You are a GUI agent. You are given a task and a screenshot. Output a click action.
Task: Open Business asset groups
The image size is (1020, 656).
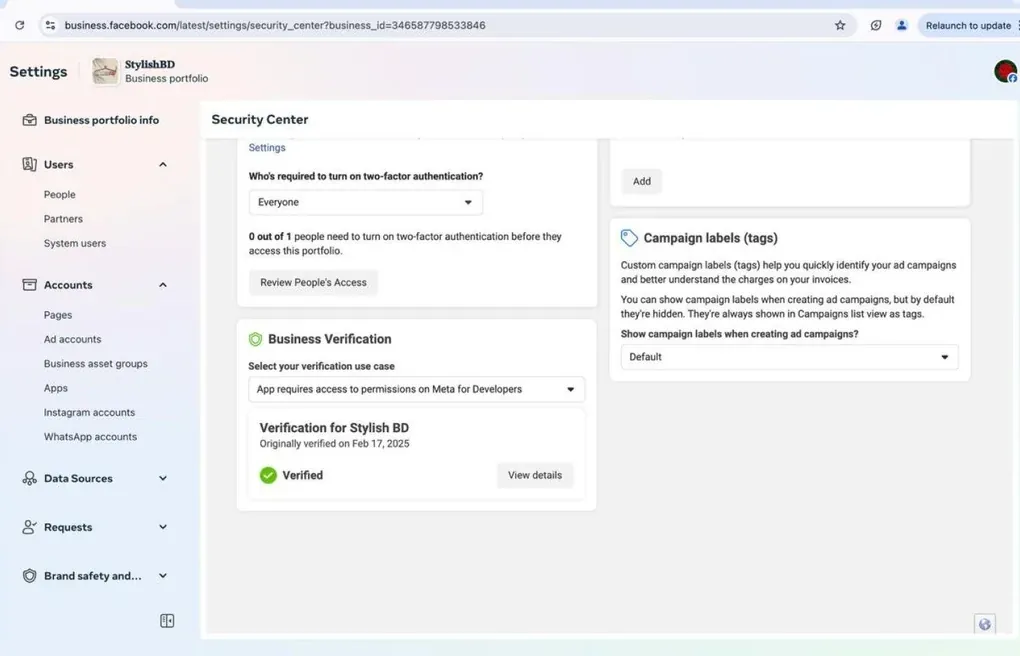(96, 363)
